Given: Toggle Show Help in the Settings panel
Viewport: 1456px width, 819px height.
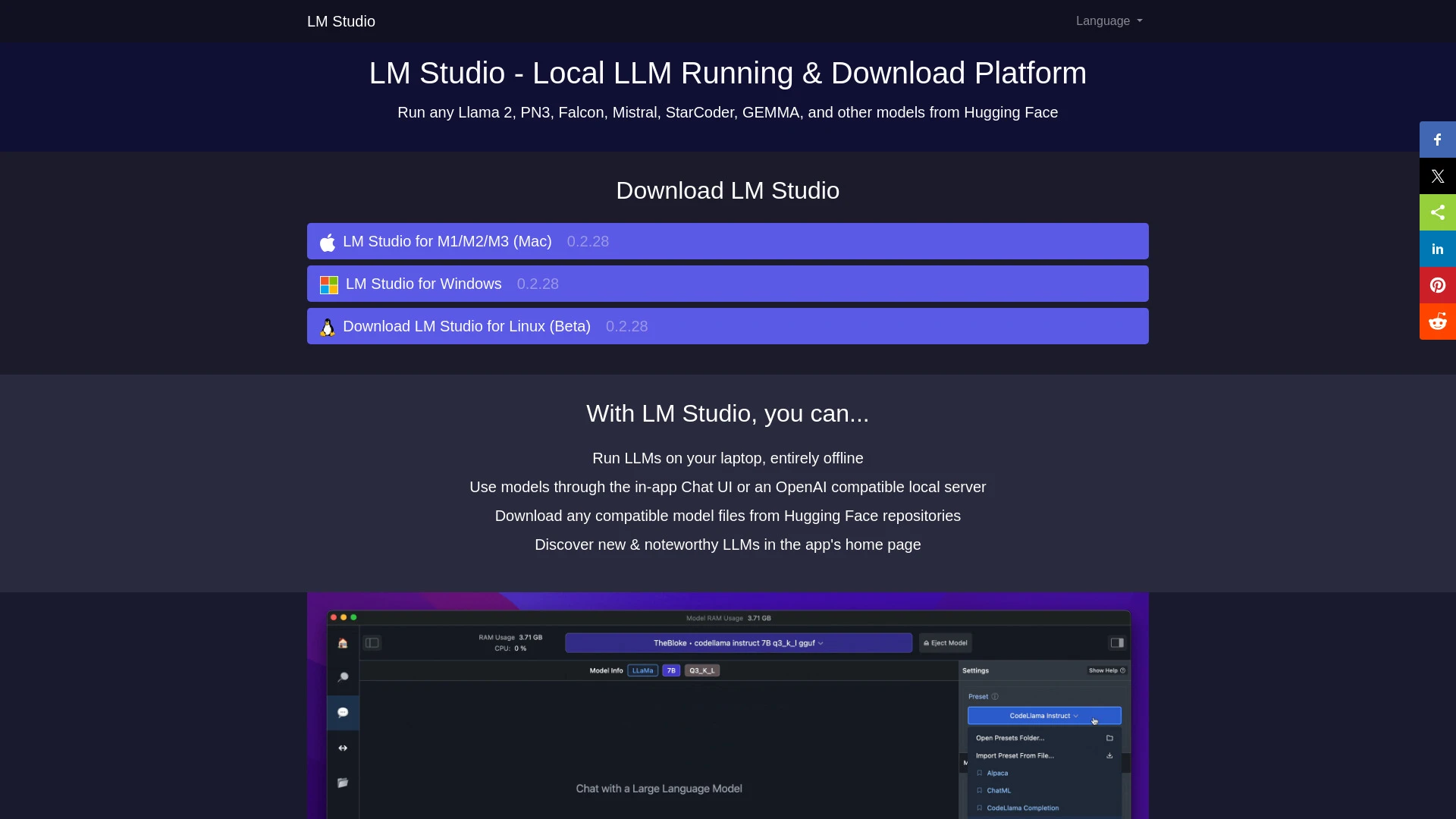Looking at the screenshot, I should (x=1106, y=670).
